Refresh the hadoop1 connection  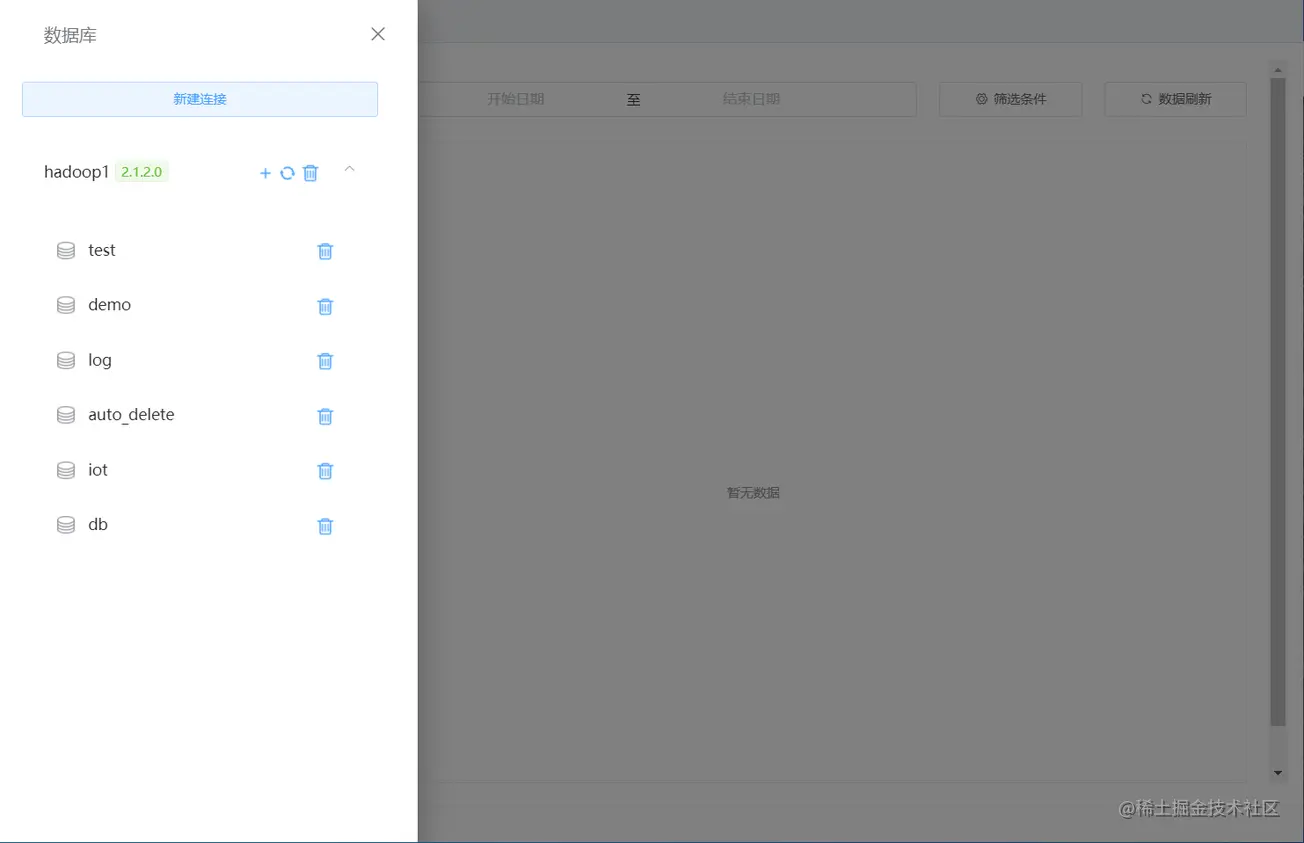287,173
